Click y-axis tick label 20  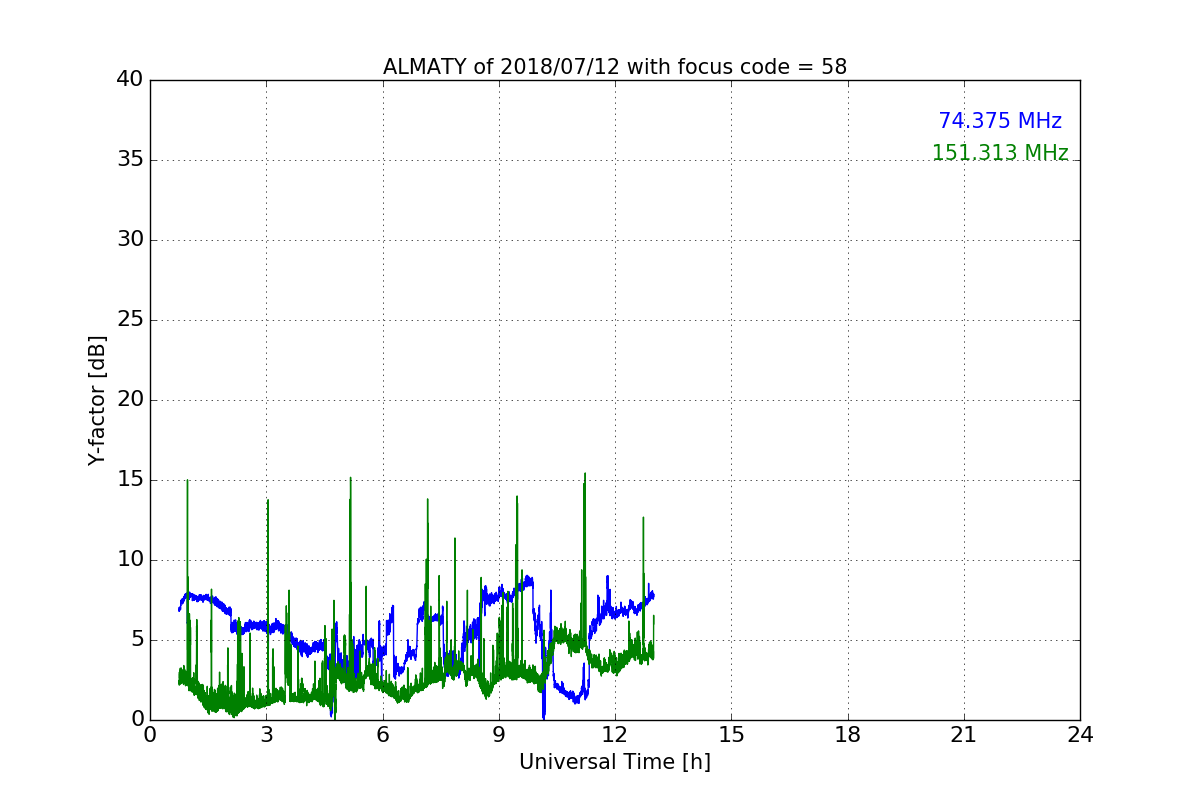tap(130, 400)
